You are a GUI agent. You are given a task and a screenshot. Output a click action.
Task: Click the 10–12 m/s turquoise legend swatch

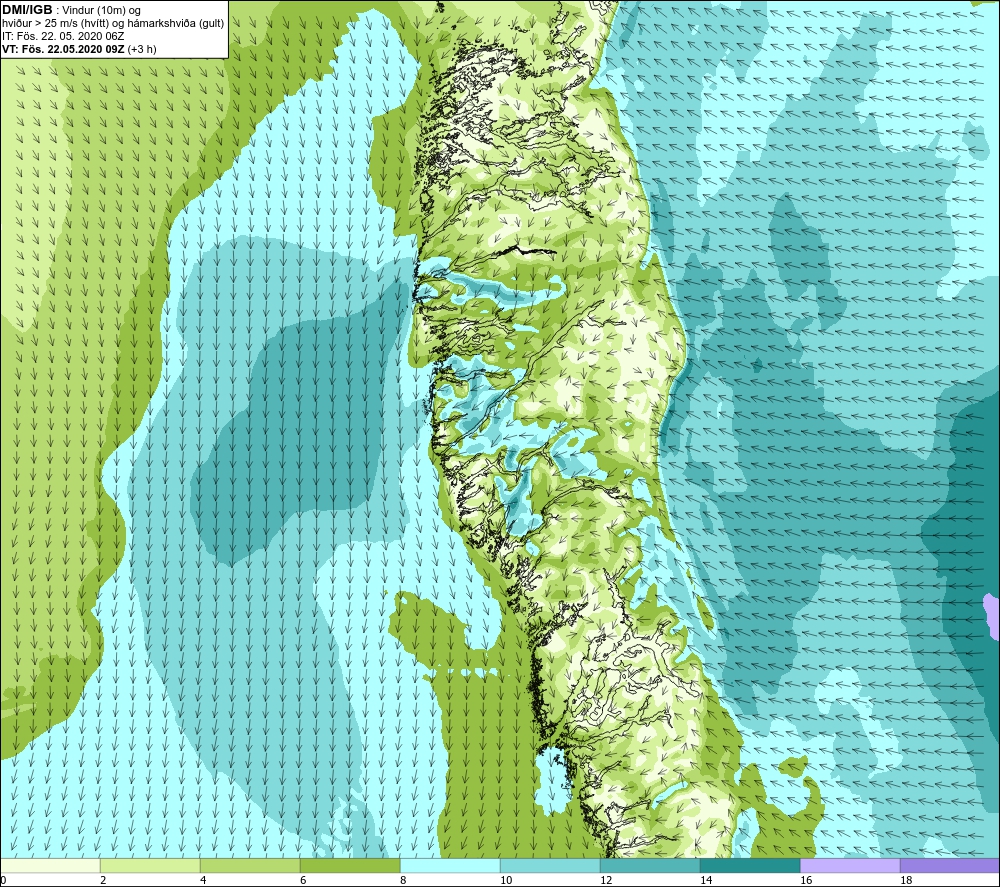tap(550, 865)
